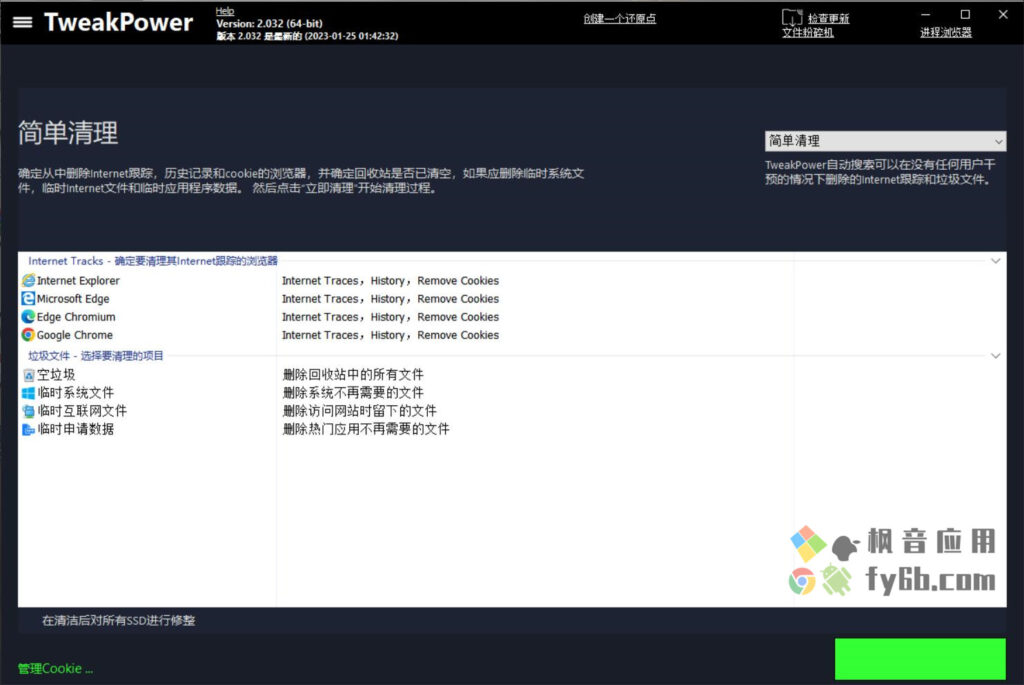Select the 临时系统文件 list entry
The height and width of the screenshot is (685, 1024).
(76, 393)
